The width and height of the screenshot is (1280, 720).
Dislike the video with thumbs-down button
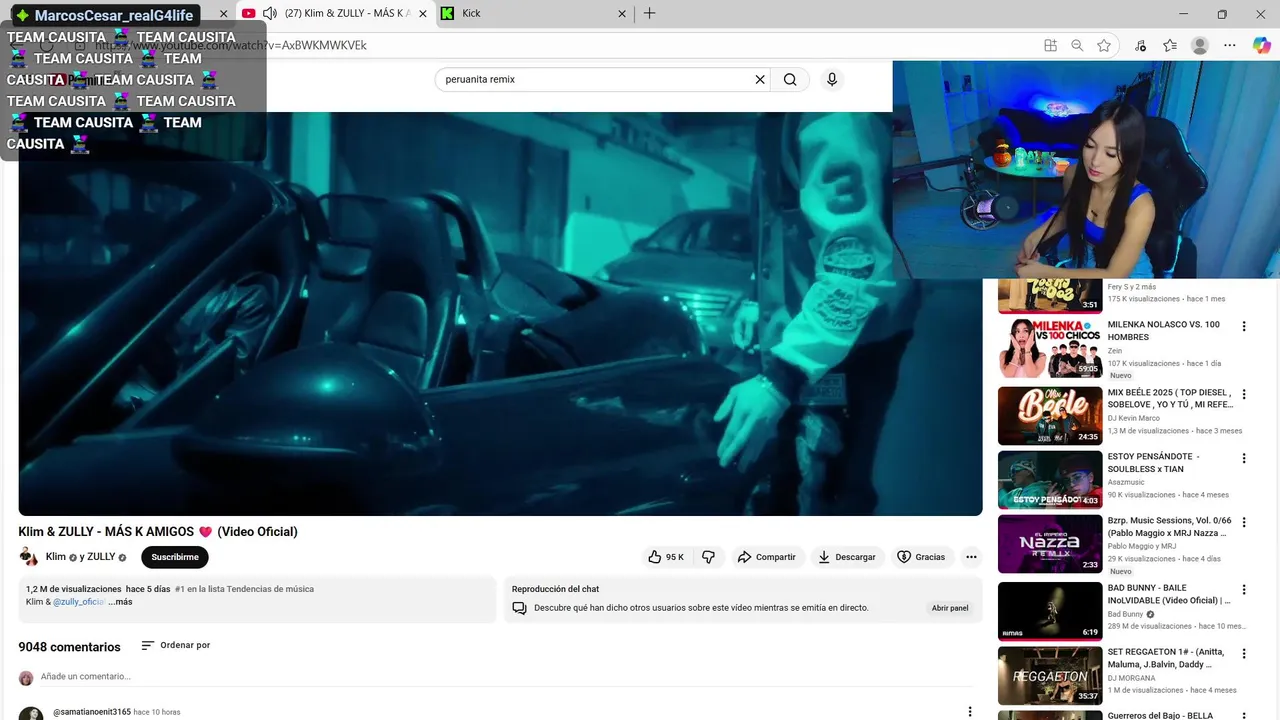708,557
